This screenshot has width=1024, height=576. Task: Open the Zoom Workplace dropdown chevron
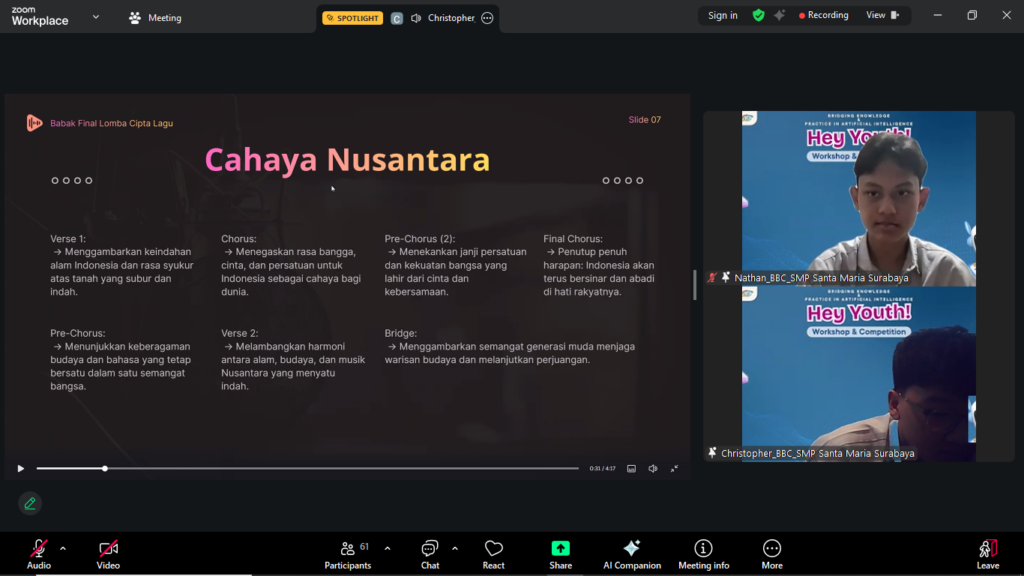point(96,17)
